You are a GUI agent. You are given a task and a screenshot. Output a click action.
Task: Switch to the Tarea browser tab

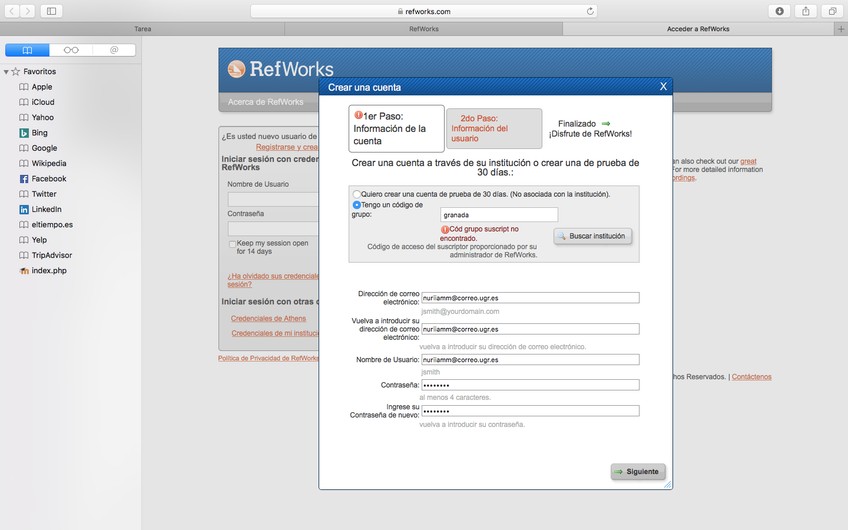143,29
